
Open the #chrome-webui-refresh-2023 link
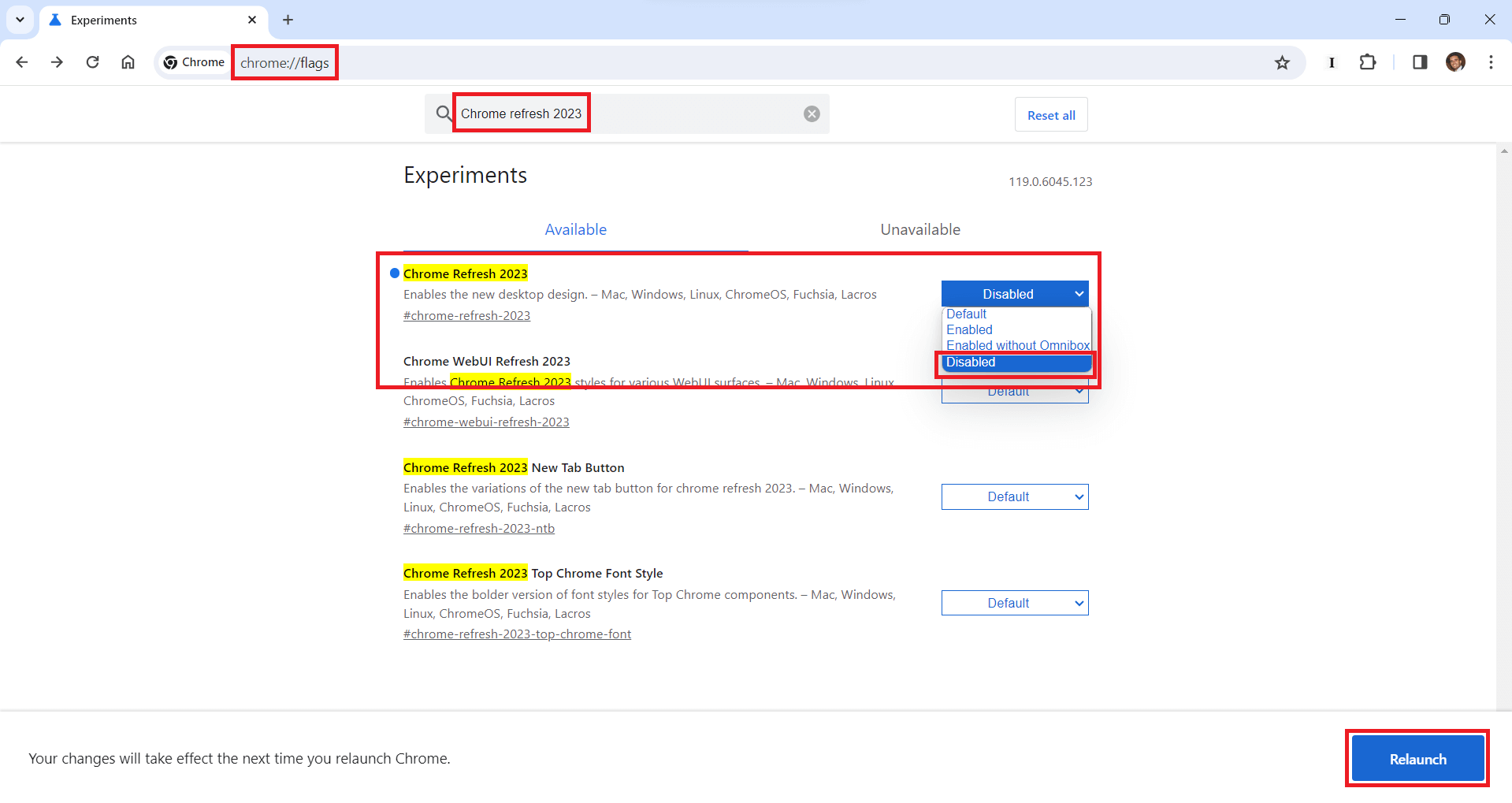486,422
